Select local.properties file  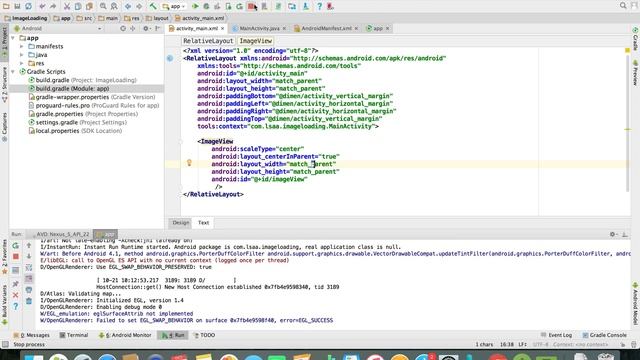coord(75,131)
